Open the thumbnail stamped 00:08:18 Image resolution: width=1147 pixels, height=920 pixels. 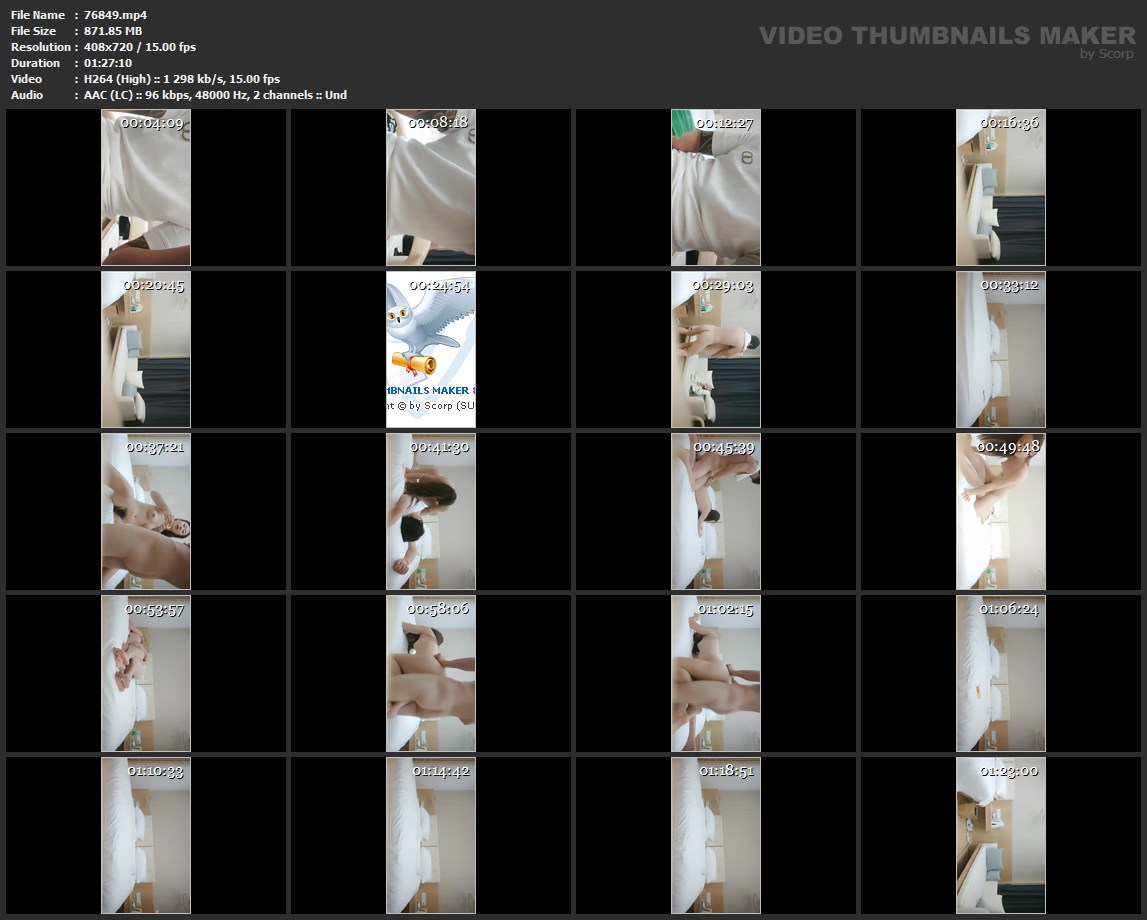pyautogui.click(x=431, y=187)
